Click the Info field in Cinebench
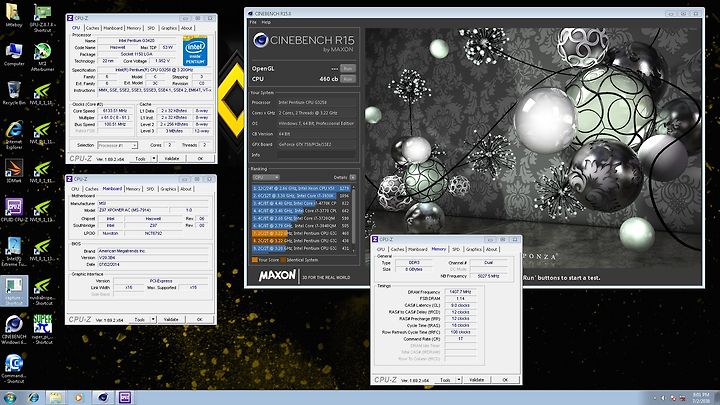The image size is (720, 405). tap(316, 155)
